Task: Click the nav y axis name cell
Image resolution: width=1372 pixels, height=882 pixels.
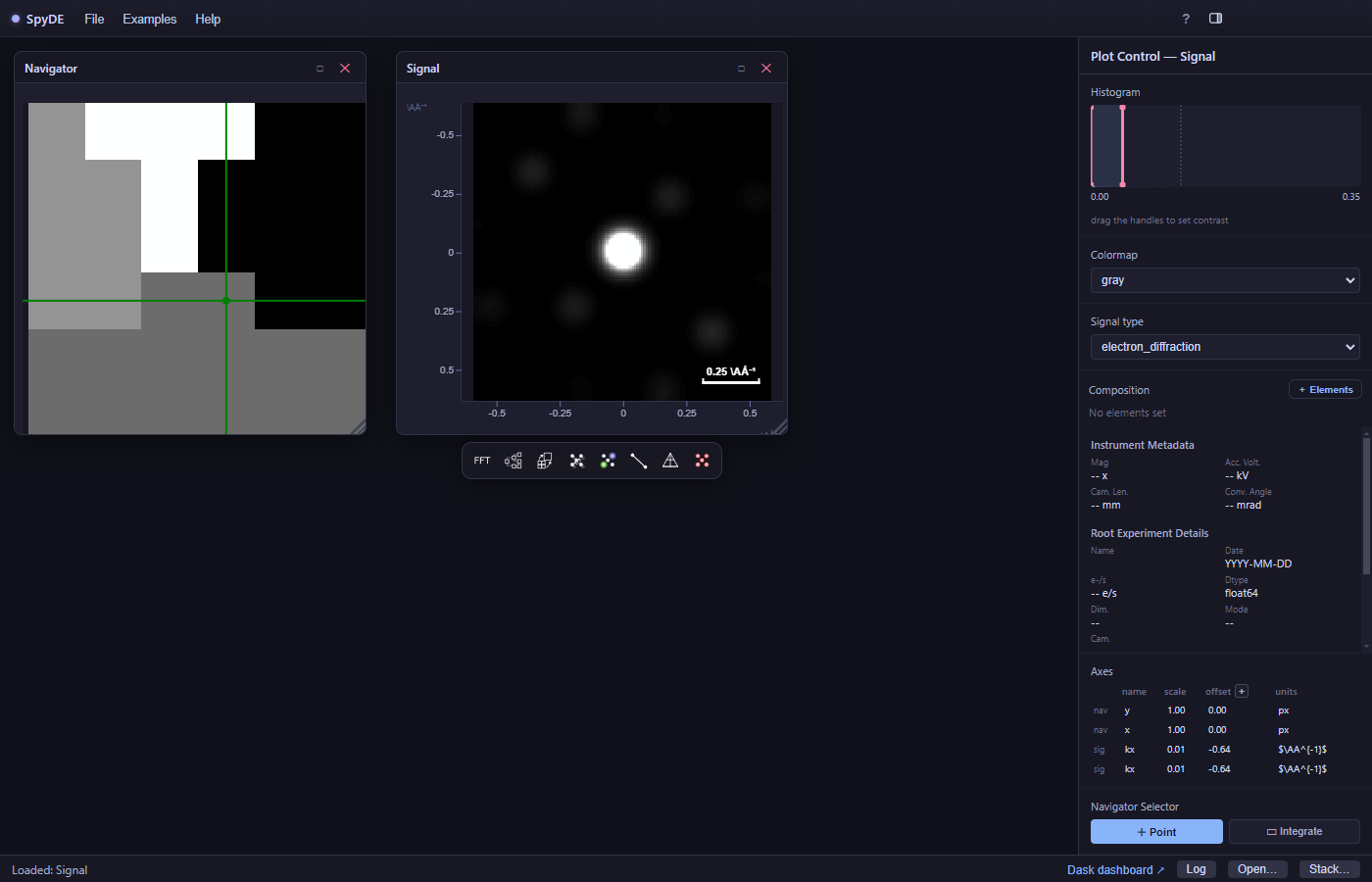Action: 1127,710
